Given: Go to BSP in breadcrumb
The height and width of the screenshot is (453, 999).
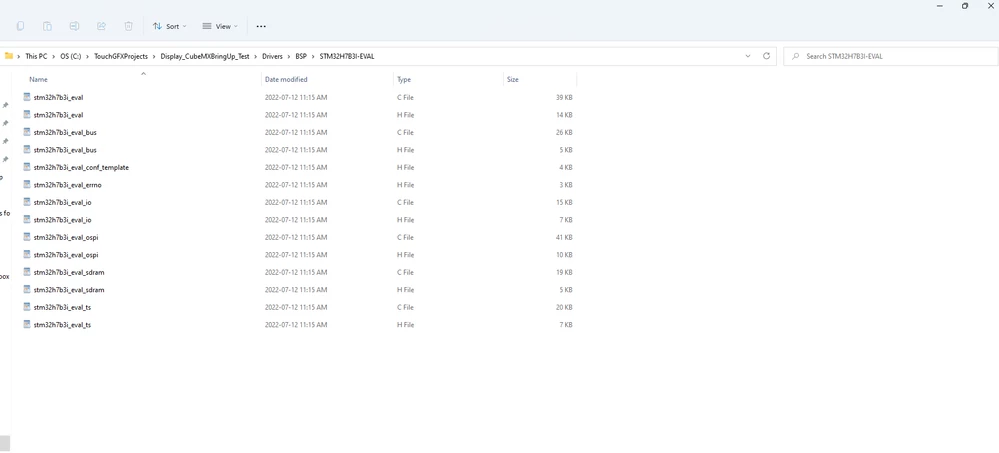Looking at the screenshot, I should coord(301,56).
